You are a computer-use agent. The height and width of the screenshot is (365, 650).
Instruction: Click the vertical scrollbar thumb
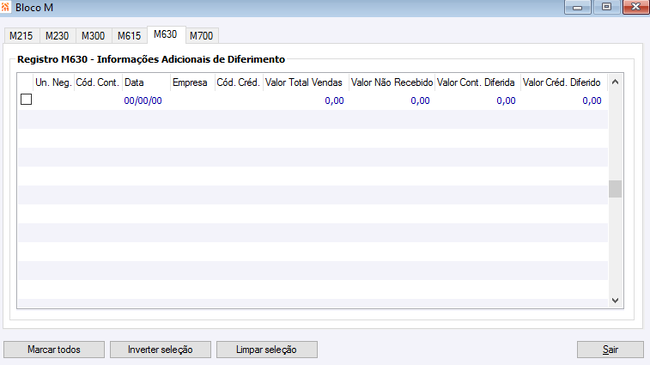pos(615,189)
